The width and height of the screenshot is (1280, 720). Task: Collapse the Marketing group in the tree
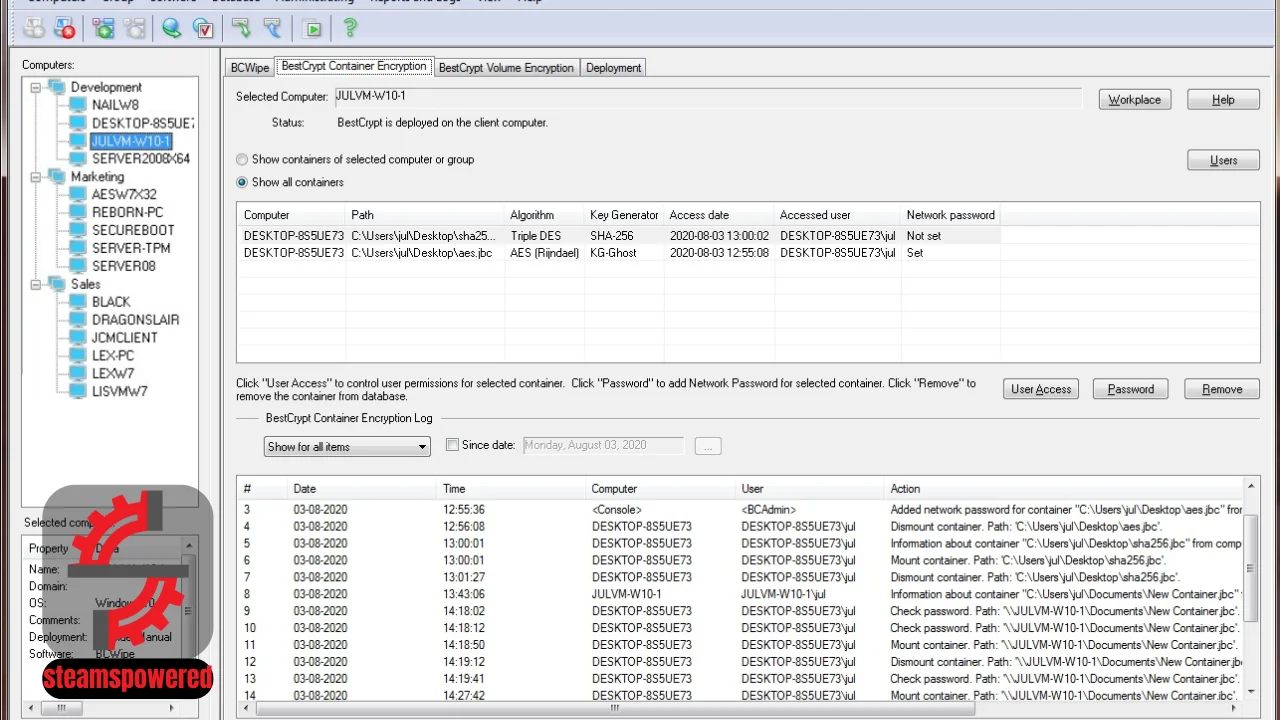[x=35, y=177]
